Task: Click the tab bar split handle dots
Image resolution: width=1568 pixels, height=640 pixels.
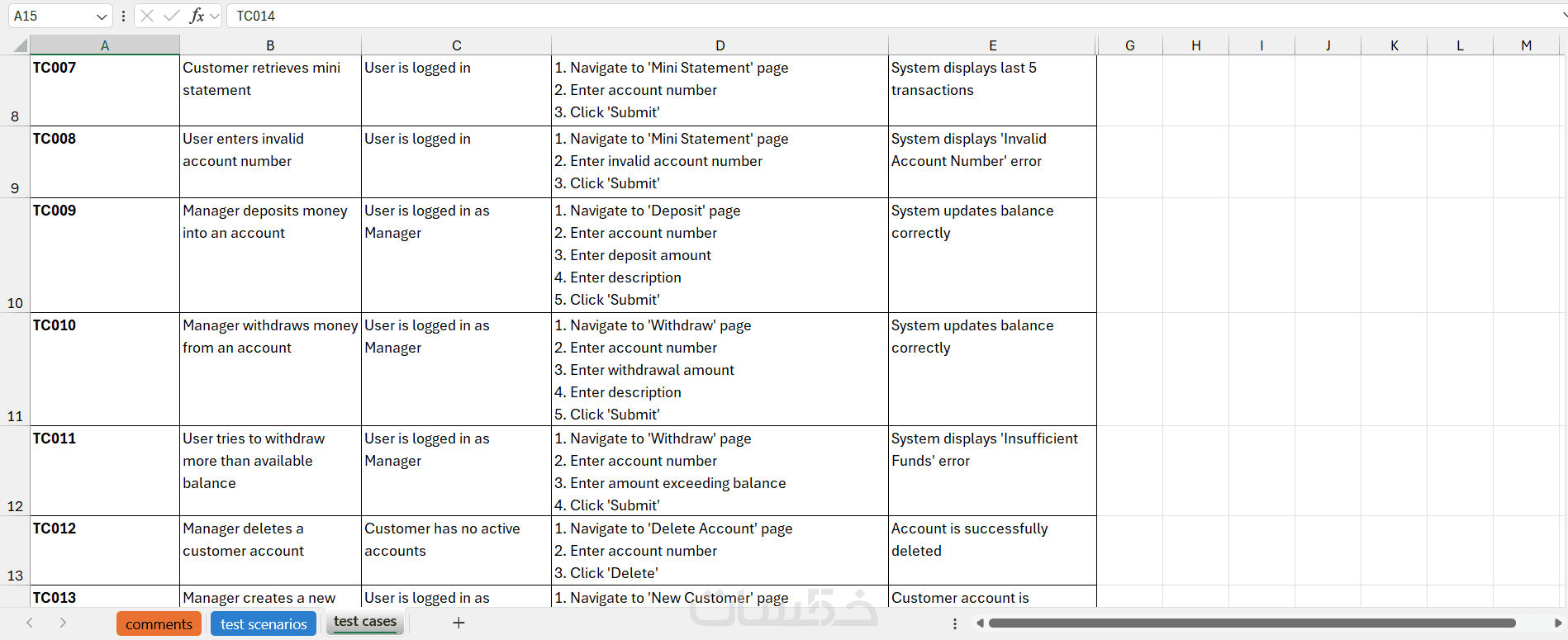Action: pos(955,623)
